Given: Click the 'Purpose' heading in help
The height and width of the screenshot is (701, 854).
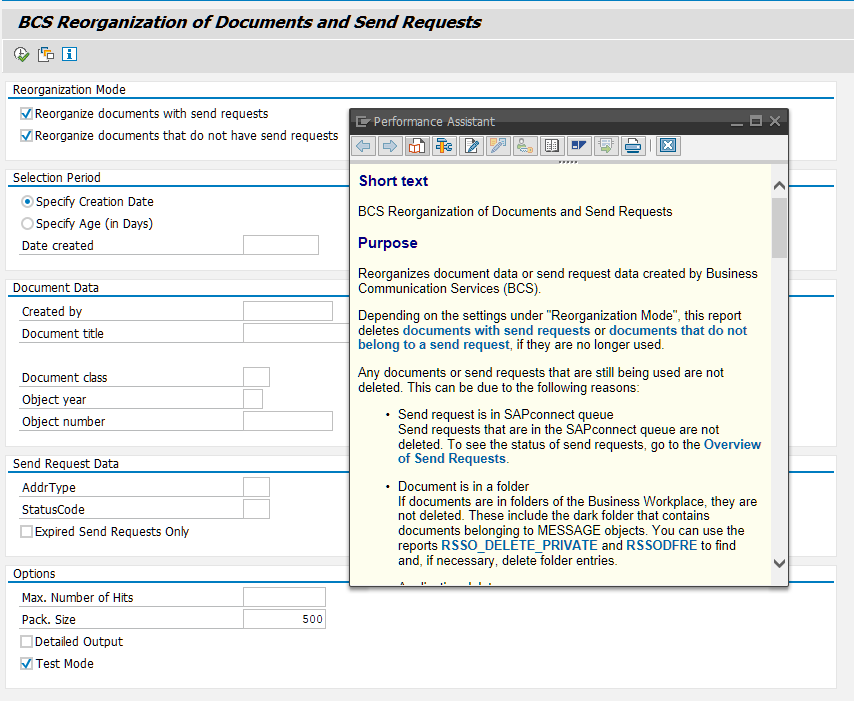Looking at the screenshot, I should [388, 243].
